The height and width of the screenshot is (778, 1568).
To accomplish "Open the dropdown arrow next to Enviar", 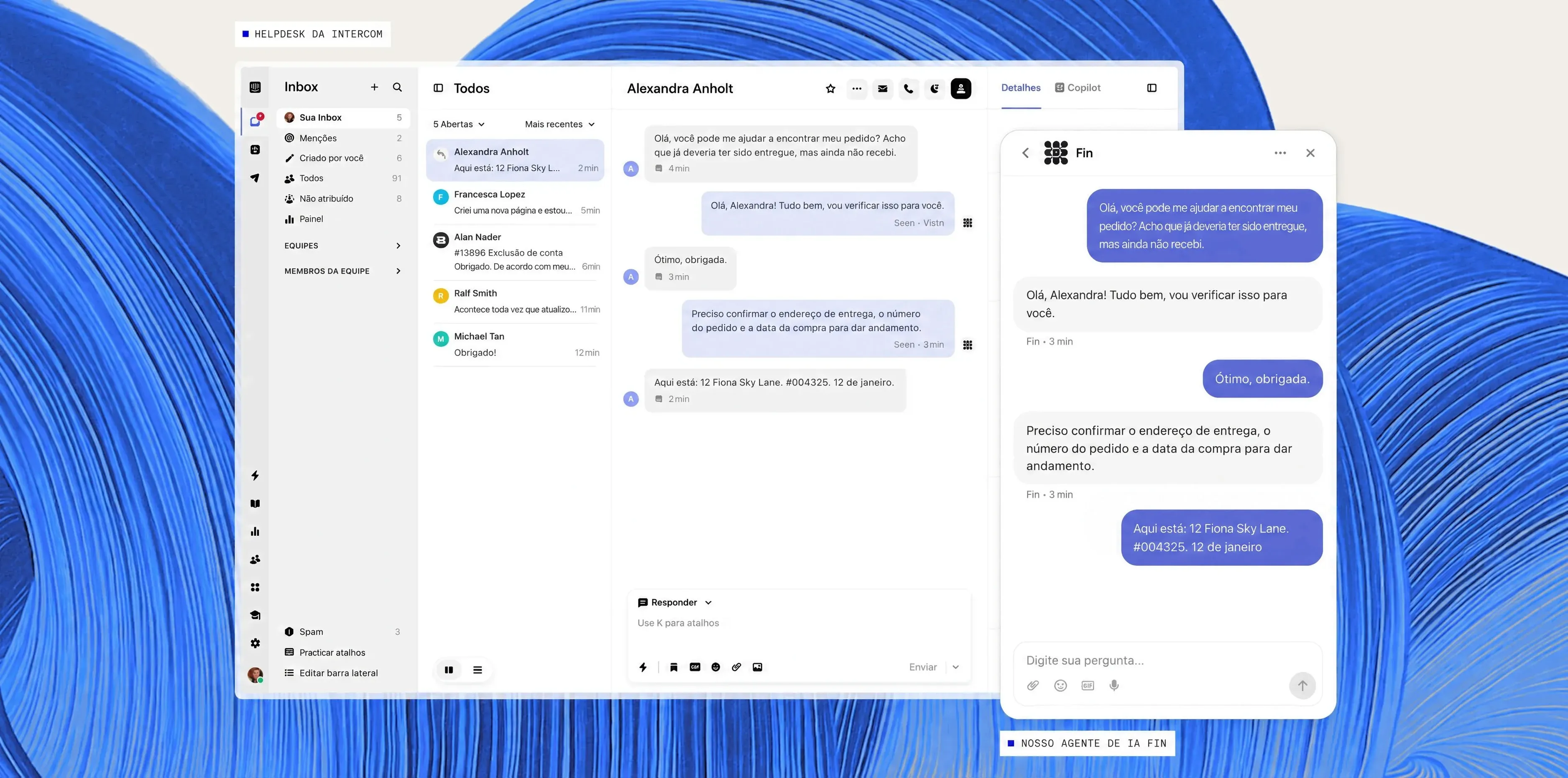I will tap(956, 667).
